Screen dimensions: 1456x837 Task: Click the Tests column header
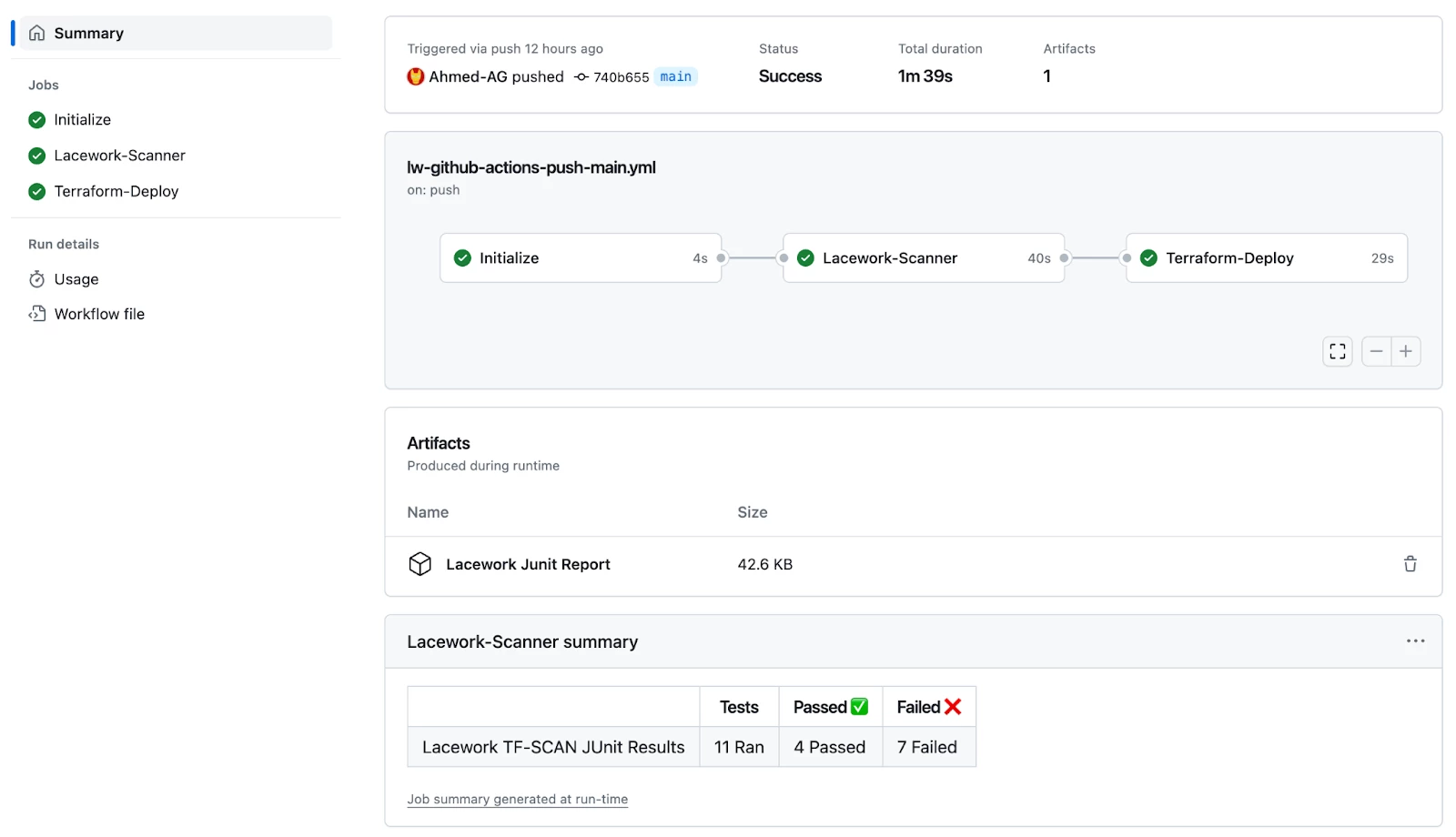pyautogui.click(x=739, y=707)
